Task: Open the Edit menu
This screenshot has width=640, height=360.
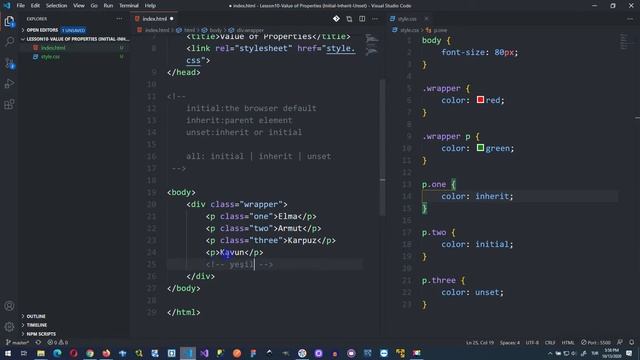Action: [35, 6]
